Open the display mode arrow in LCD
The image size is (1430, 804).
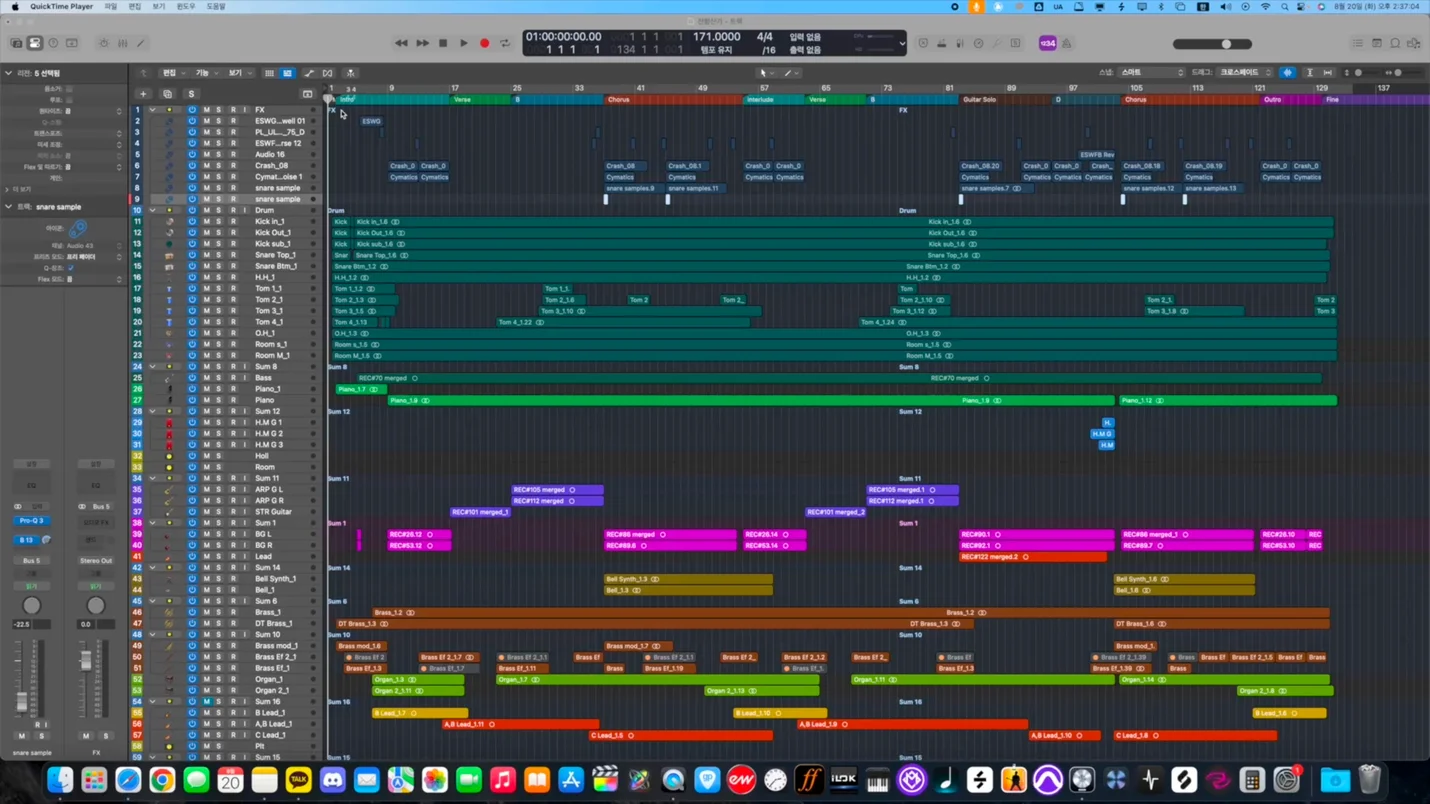902,44
